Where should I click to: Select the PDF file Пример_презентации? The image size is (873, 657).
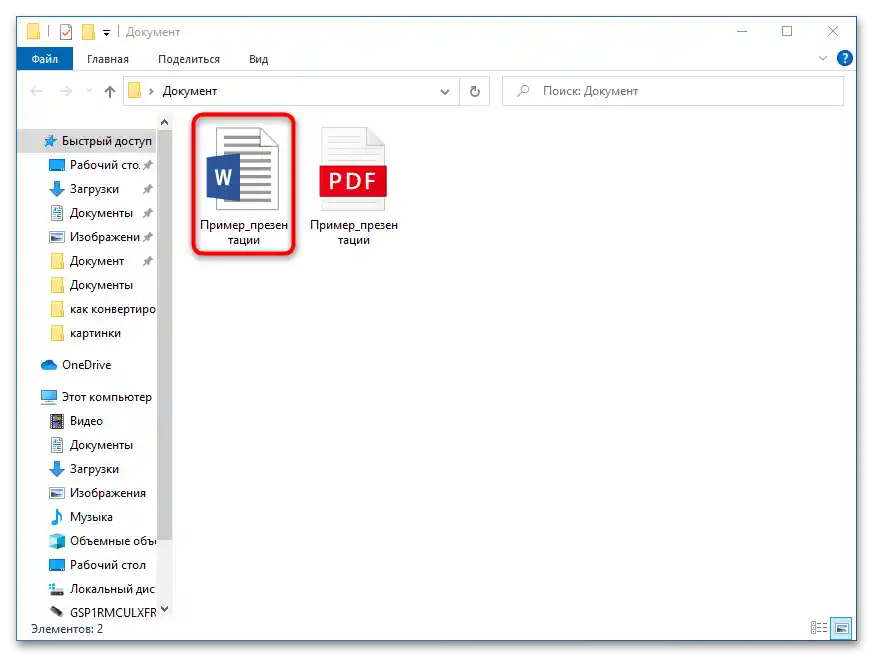[354, 185]
